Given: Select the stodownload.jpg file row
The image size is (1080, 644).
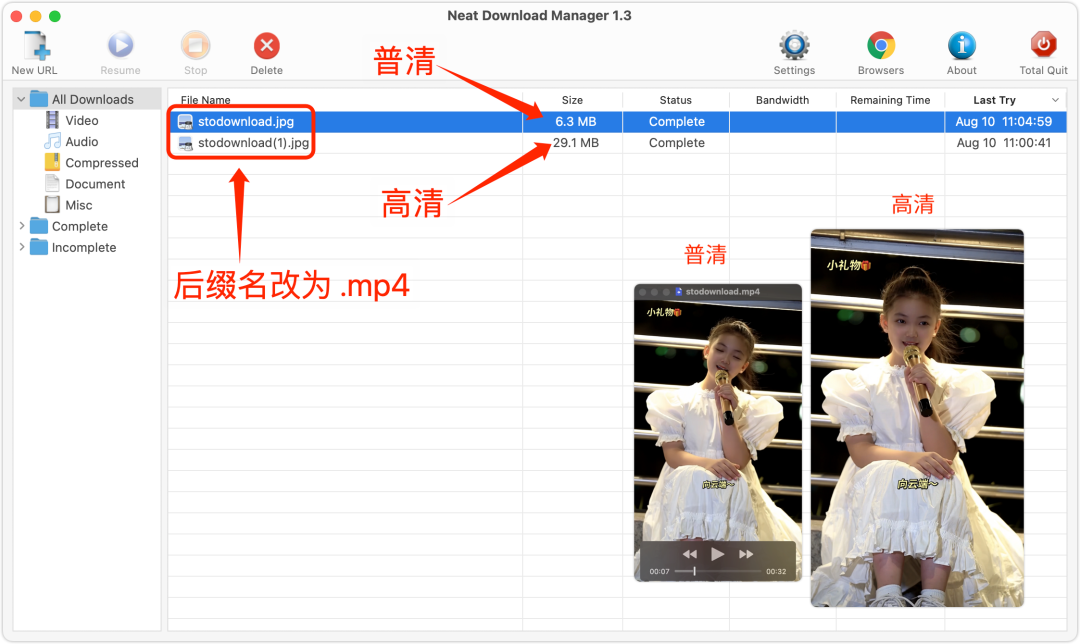Looking at the screenshot, I should pyautogui.click(x=618, y=122).
